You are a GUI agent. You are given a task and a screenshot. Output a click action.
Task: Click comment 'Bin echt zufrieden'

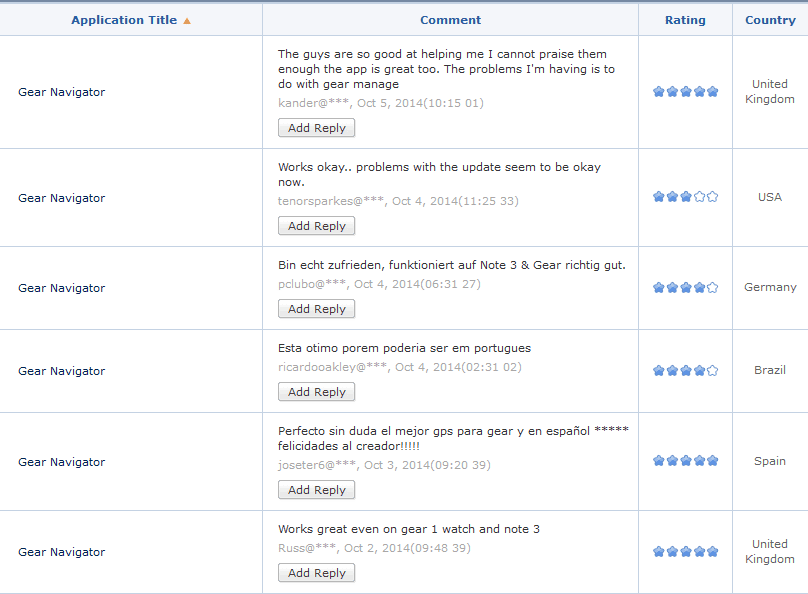tap(452, 265)
